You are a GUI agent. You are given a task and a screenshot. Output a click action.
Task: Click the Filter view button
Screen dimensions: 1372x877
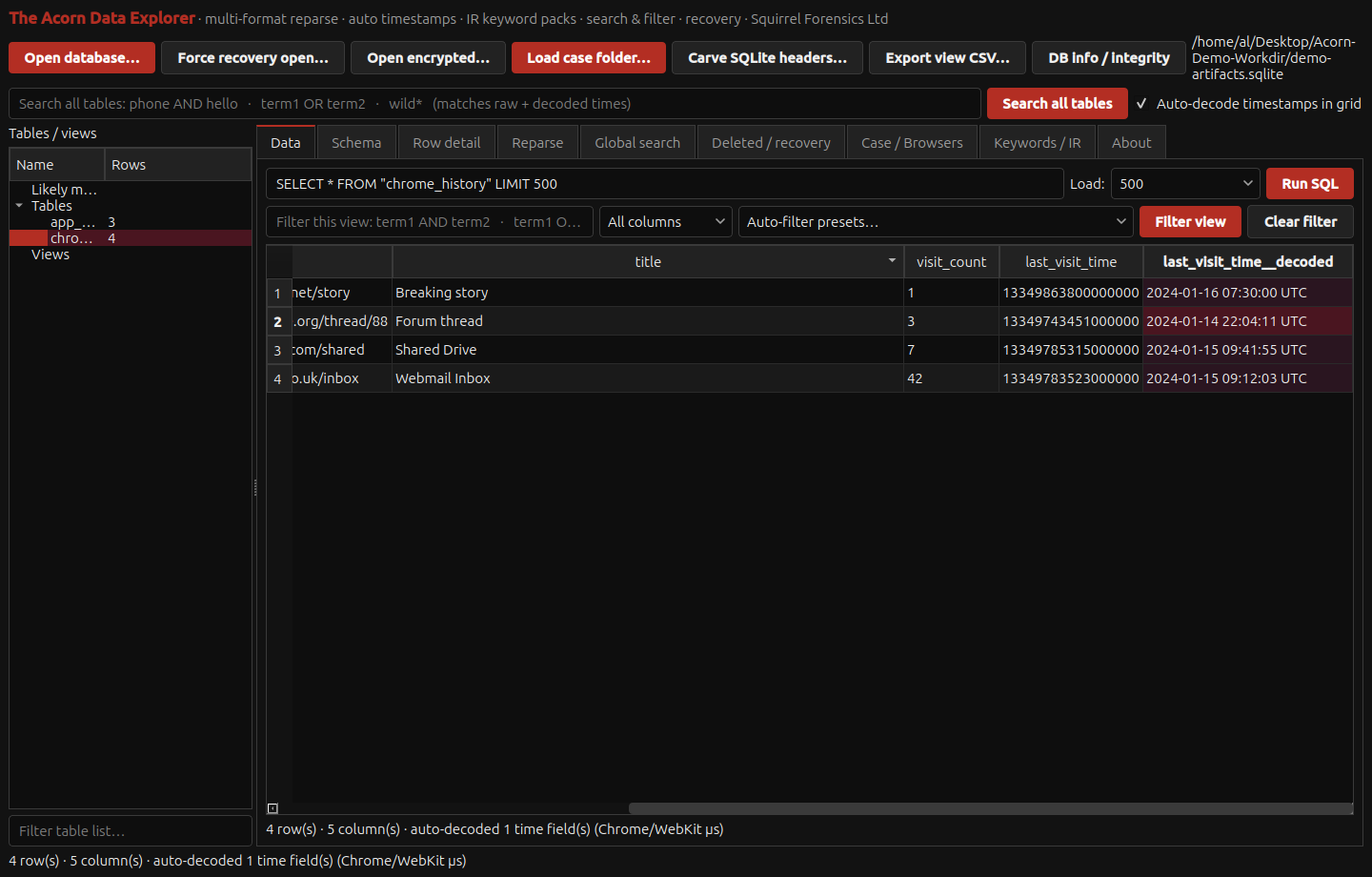pyautogui.click(x=1190, y=221)
